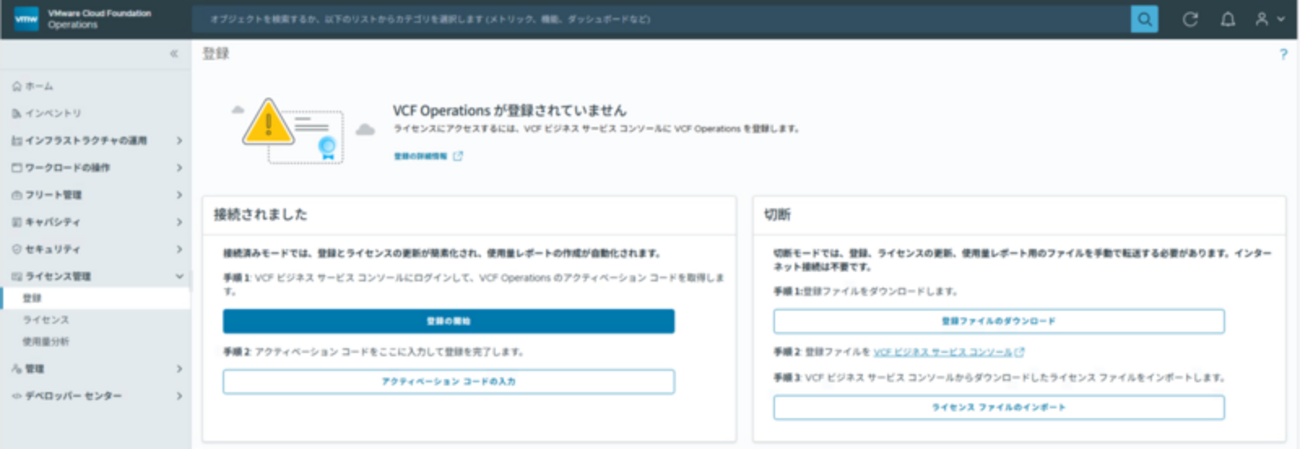Expand セキュリティ chevron
1300x449 pixels.
click(178, 249)
